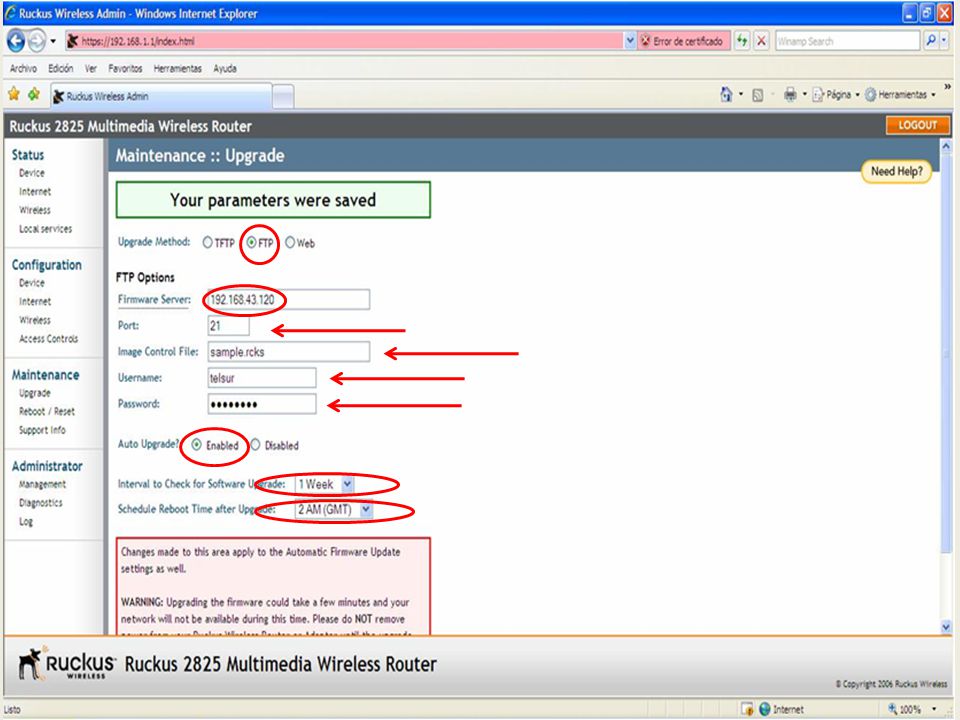Open Access Controls in the sidebar

pyautogui.click(x=48, y=339)
